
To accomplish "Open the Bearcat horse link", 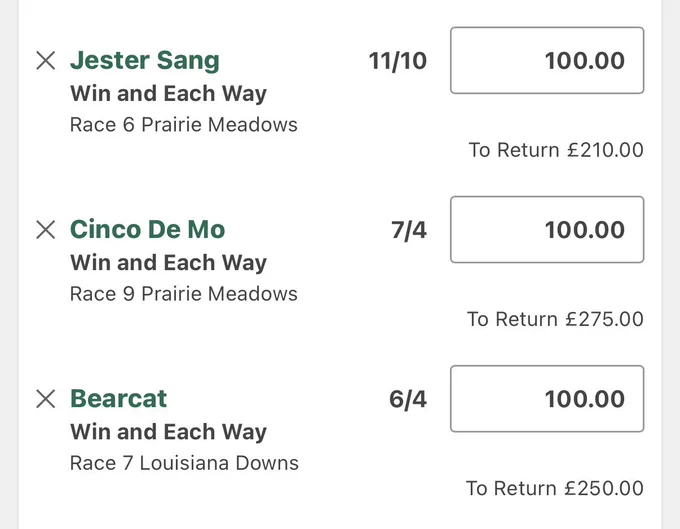I will (118, 398).
